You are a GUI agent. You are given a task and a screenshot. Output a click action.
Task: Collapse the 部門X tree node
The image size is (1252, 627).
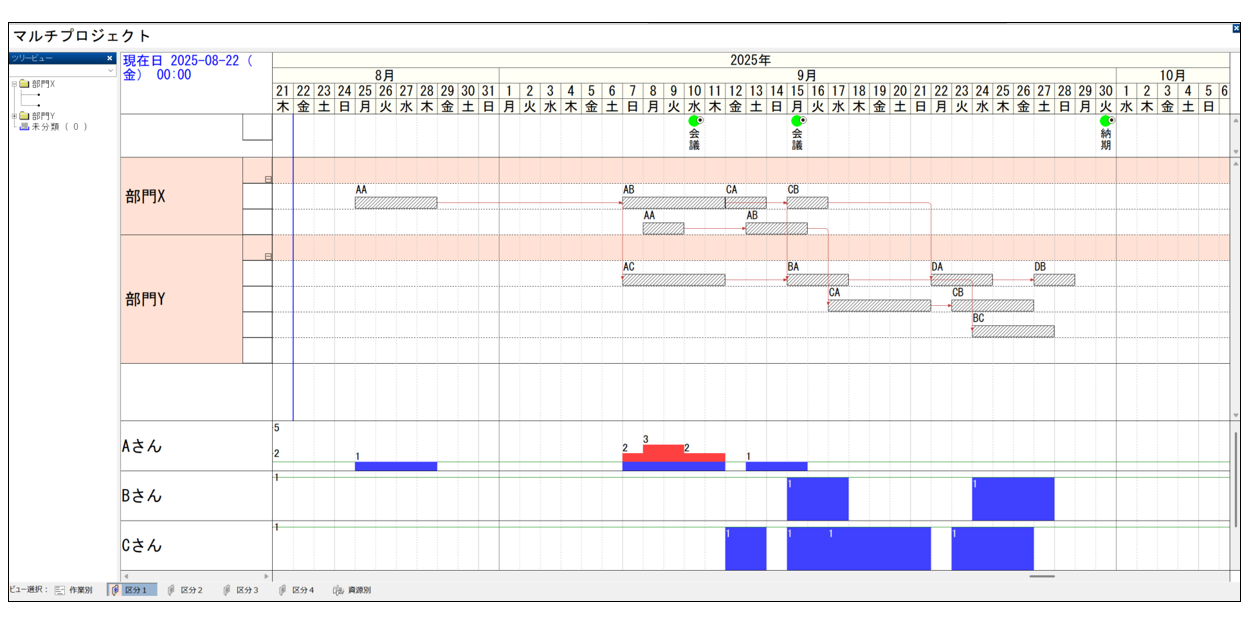[14, 84]
